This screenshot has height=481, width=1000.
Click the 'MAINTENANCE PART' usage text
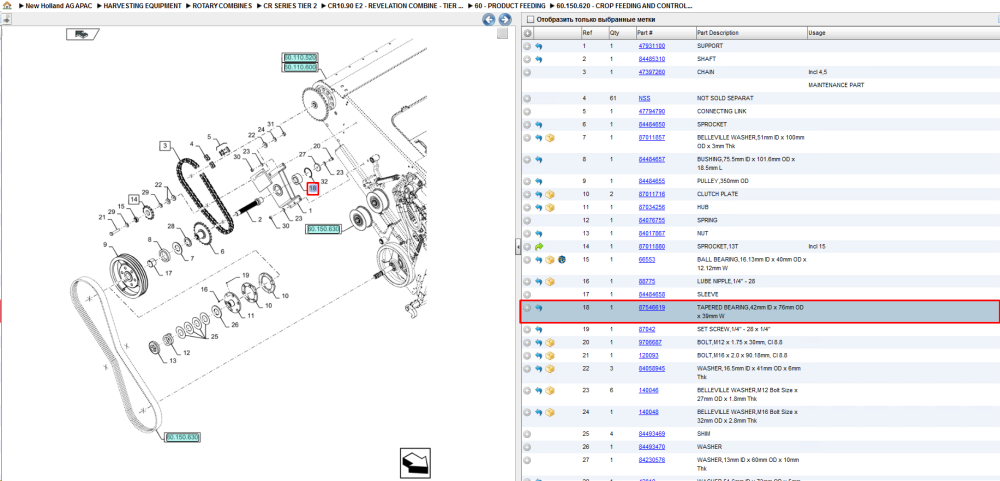[835, 85]
